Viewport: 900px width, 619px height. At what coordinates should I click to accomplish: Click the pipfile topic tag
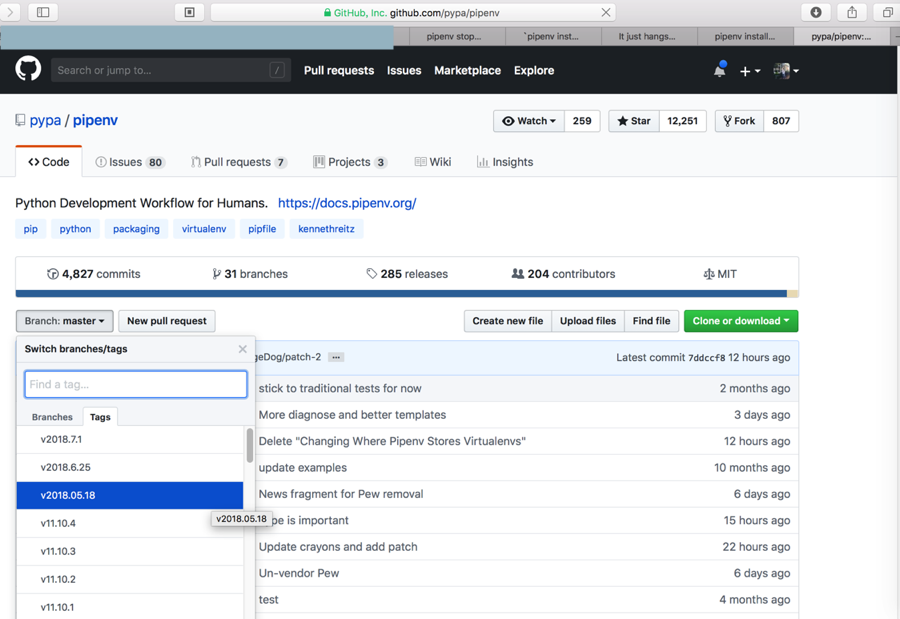262,229
